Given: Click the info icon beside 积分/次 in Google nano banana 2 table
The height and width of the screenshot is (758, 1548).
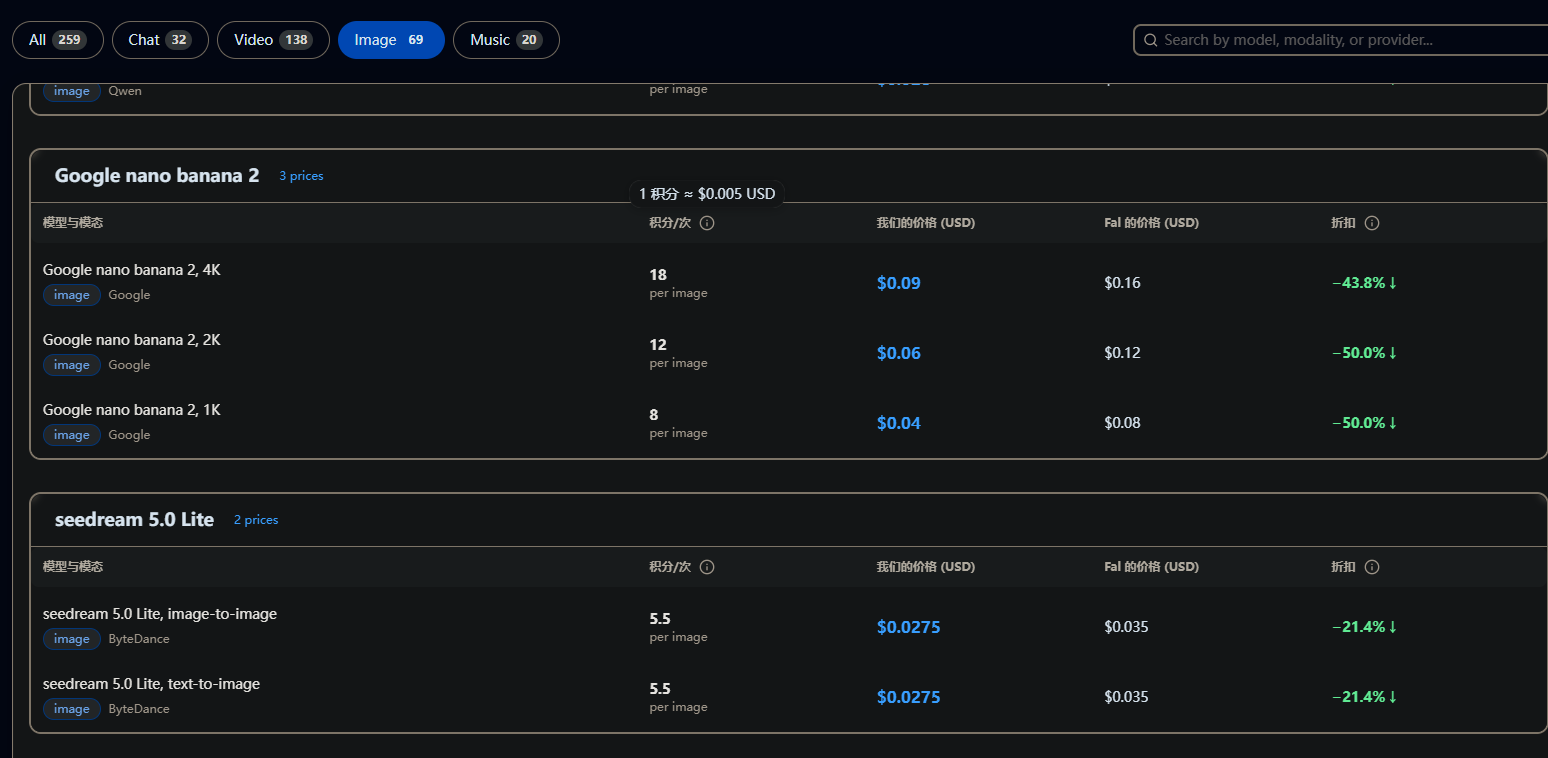Looking at the screenshot, I should (x=707, y=223).
